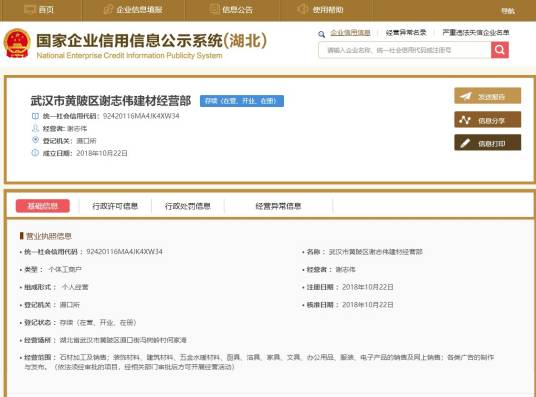536x397 pixels.
Task: Click the 经营范围 description text
Action: coord(259,362)
